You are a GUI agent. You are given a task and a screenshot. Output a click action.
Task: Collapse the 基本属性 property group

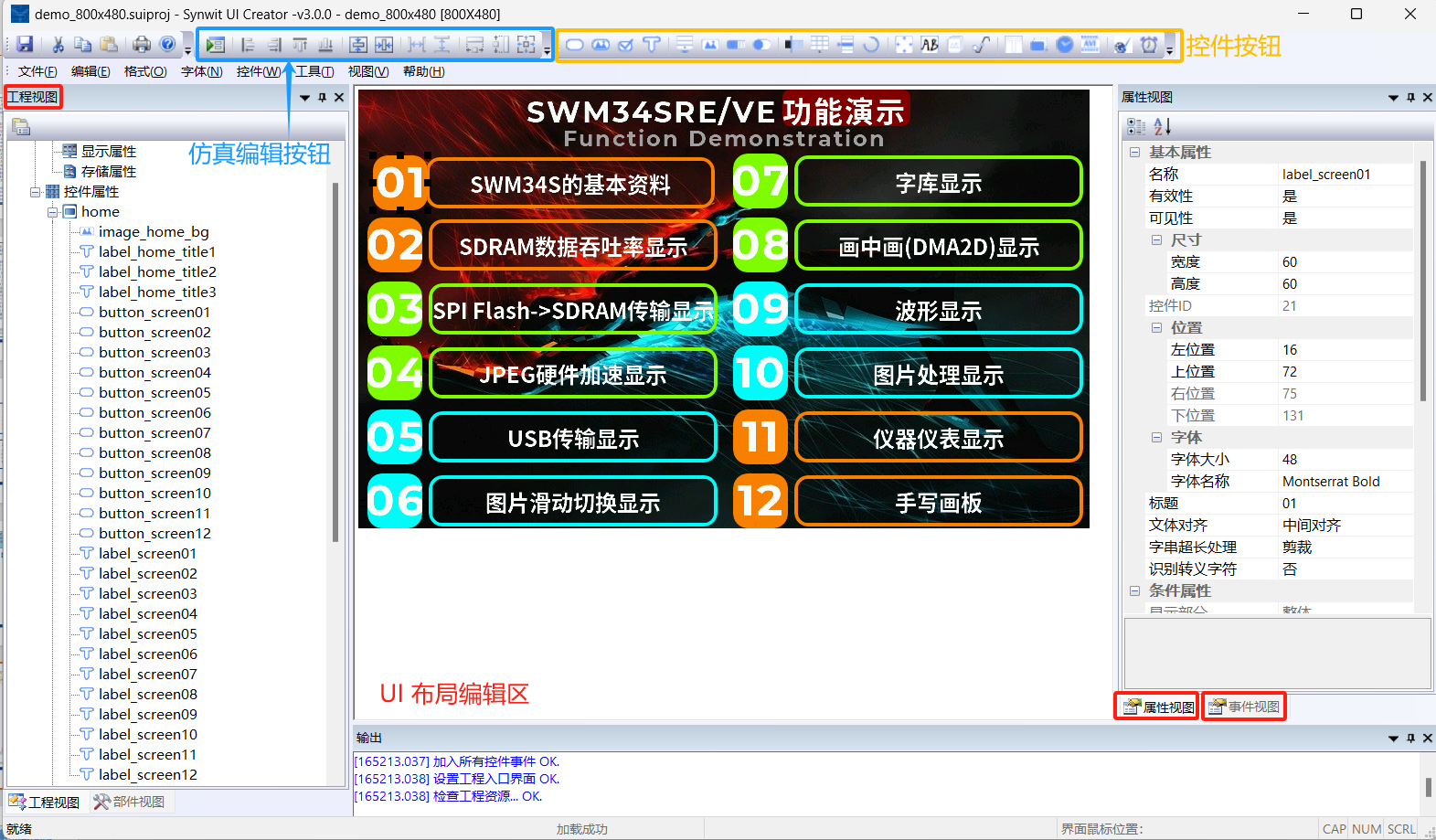1134,153
